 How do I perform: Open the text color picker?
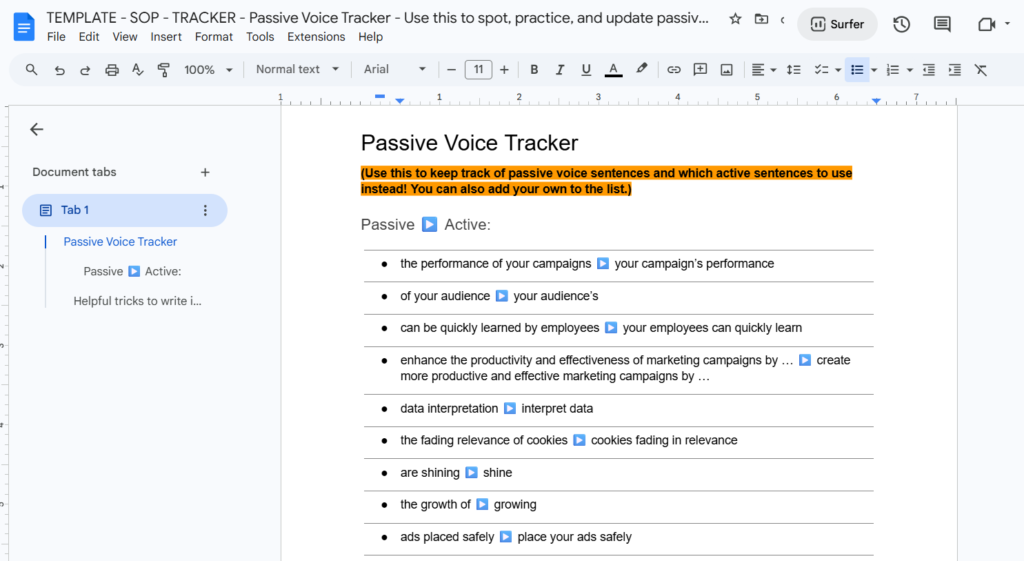click(613, 70)
